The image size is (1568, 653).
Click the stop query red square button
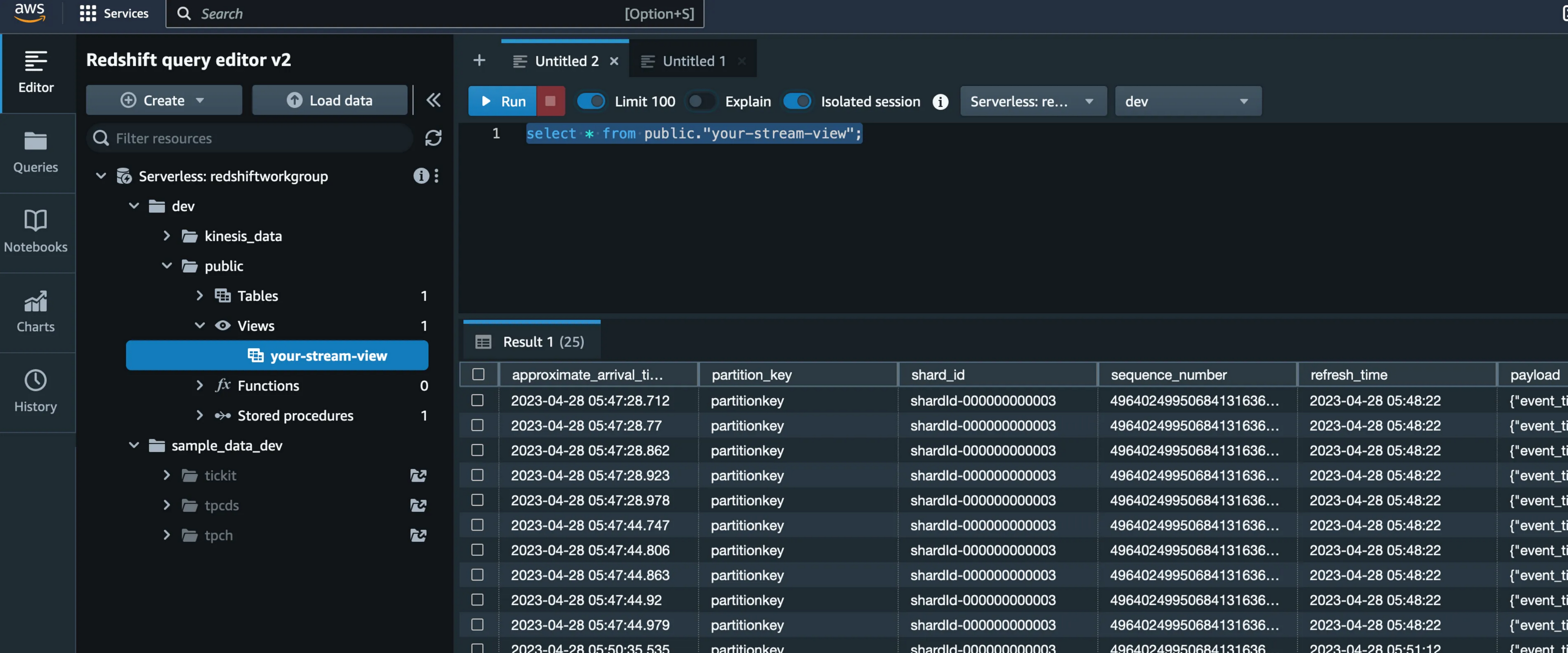[550, 101]
